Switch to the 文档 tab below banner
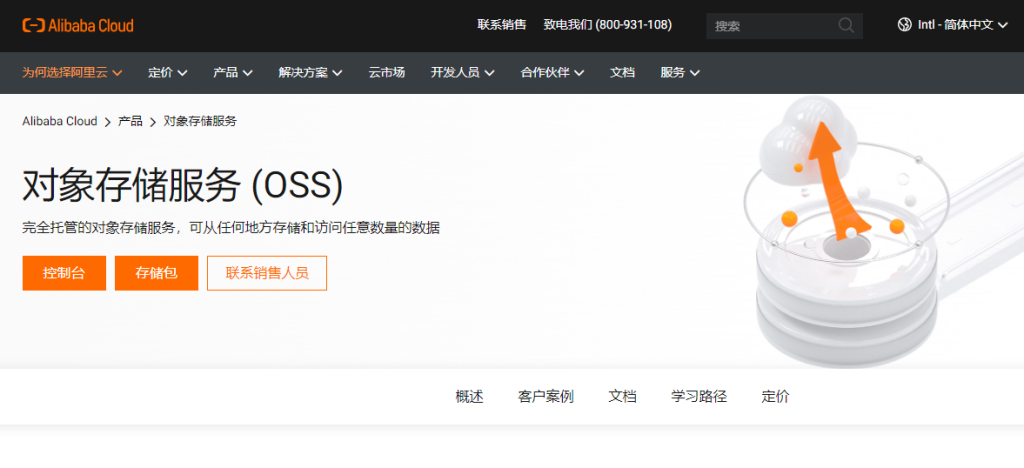The width and height of the screenshot is (1024, 468). pyautogui.click(x=622, y=396)
